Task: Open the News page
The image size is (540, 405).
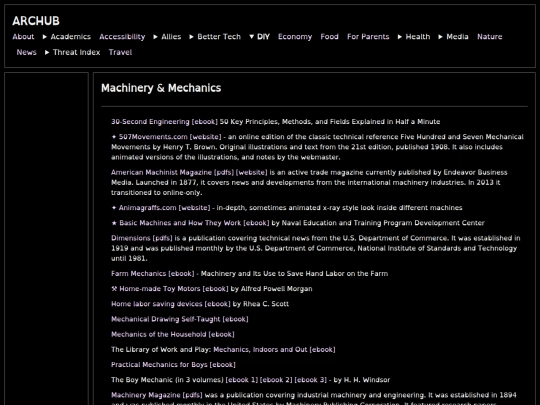Action: [27, 52]
